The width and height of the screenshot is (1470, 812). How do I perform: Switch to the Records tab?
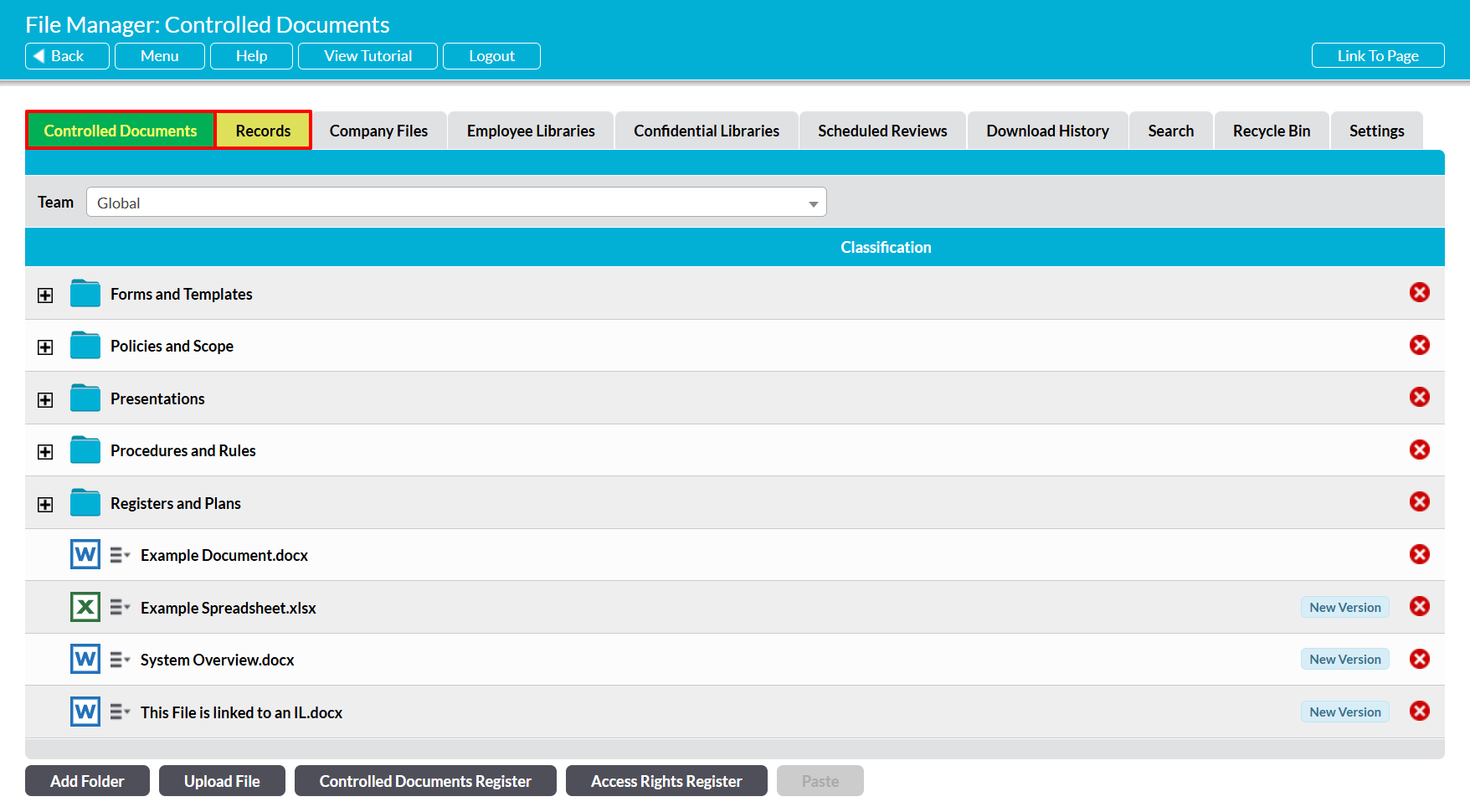[263, 131]
